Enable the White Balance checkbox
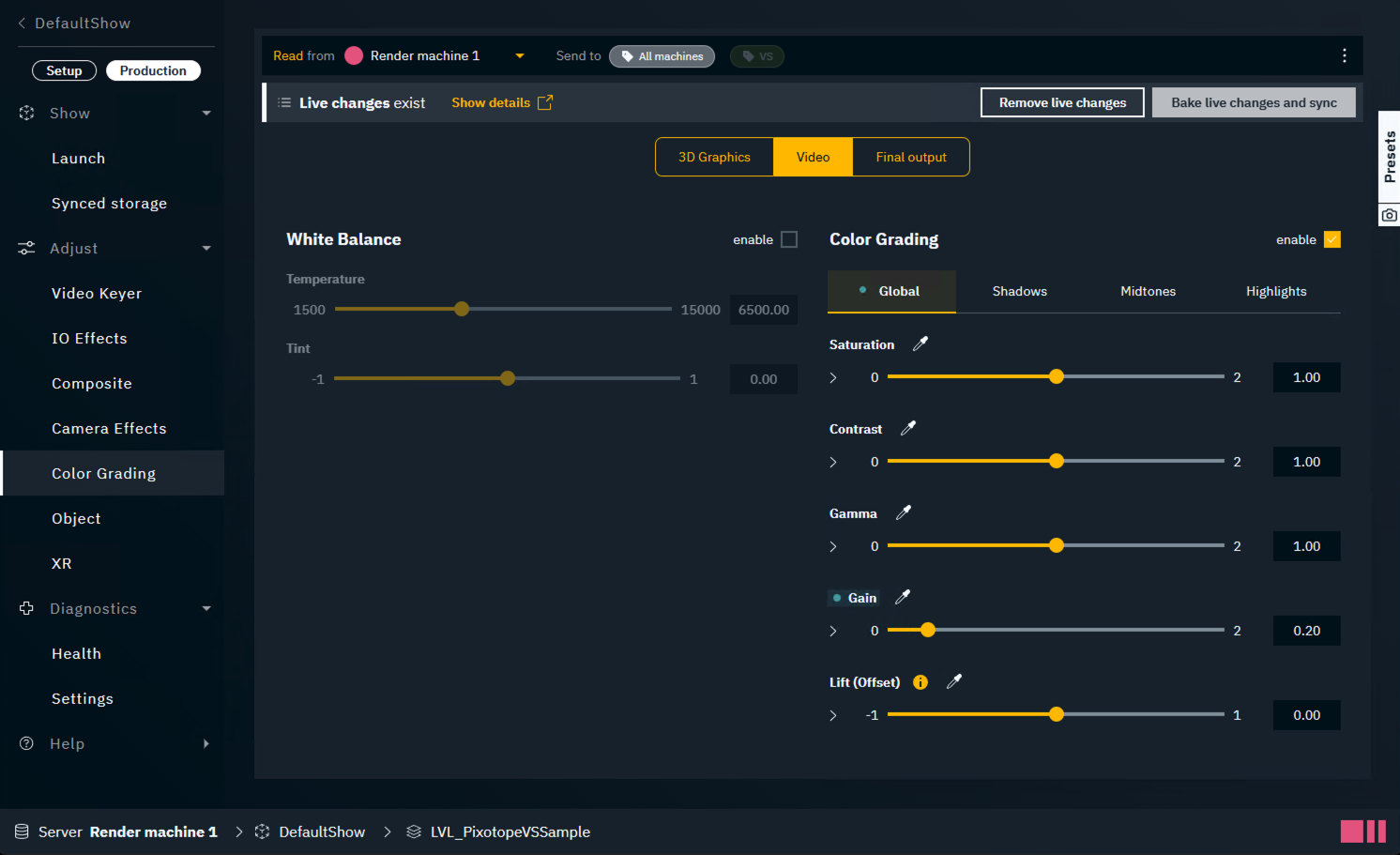 tap(789, 240)
